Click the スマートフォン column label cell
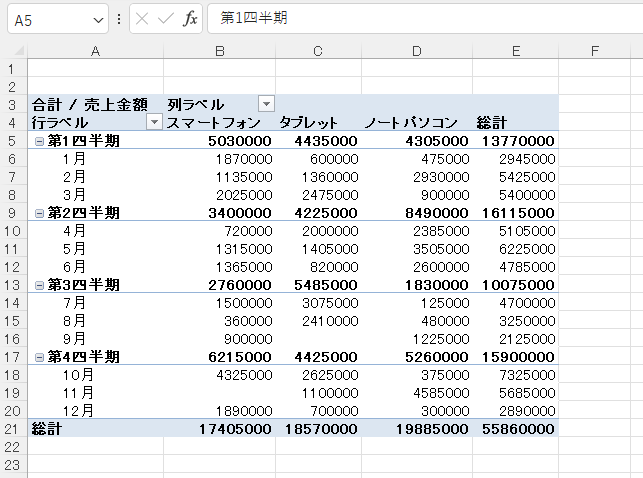 click(219, 123)
